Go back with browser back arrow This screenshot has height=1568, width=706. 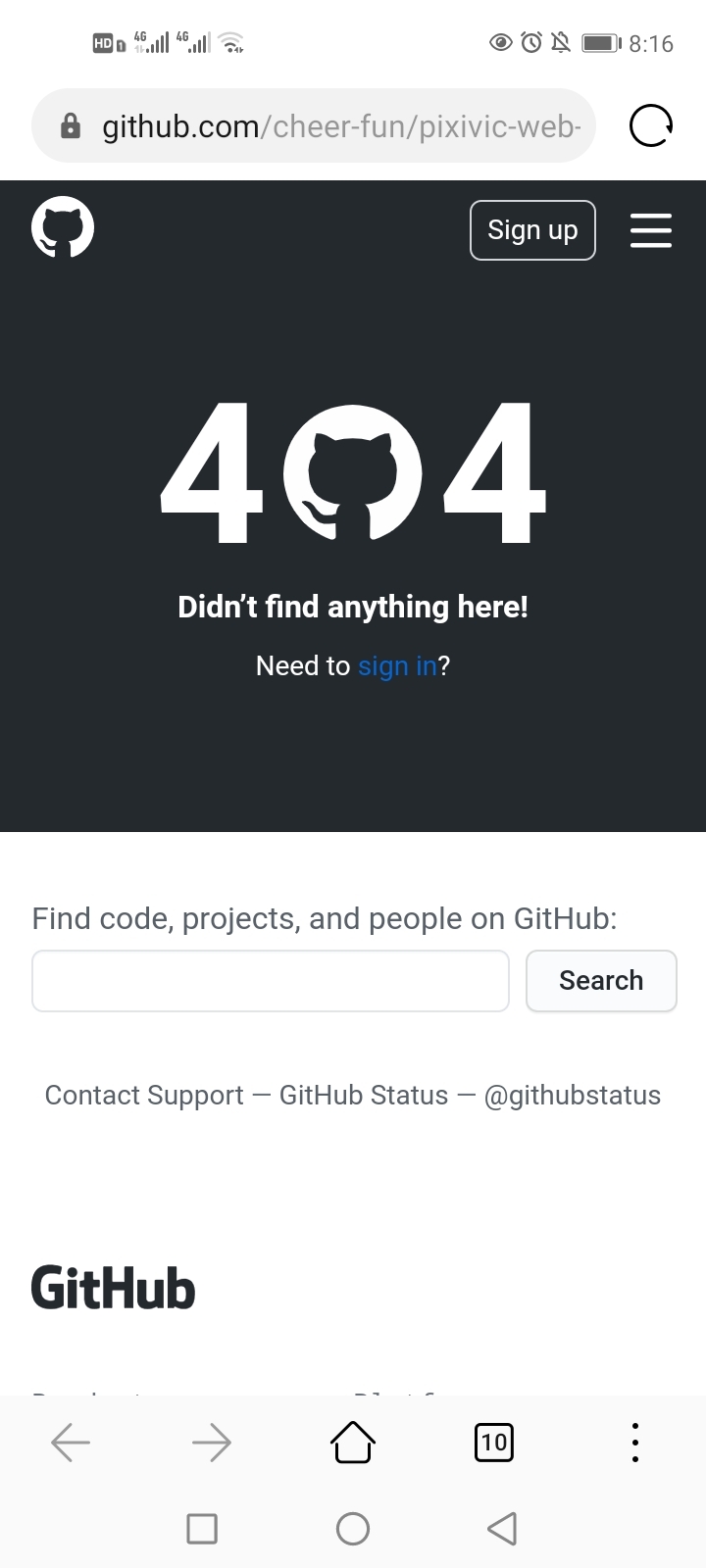[x=71, y=1442]
